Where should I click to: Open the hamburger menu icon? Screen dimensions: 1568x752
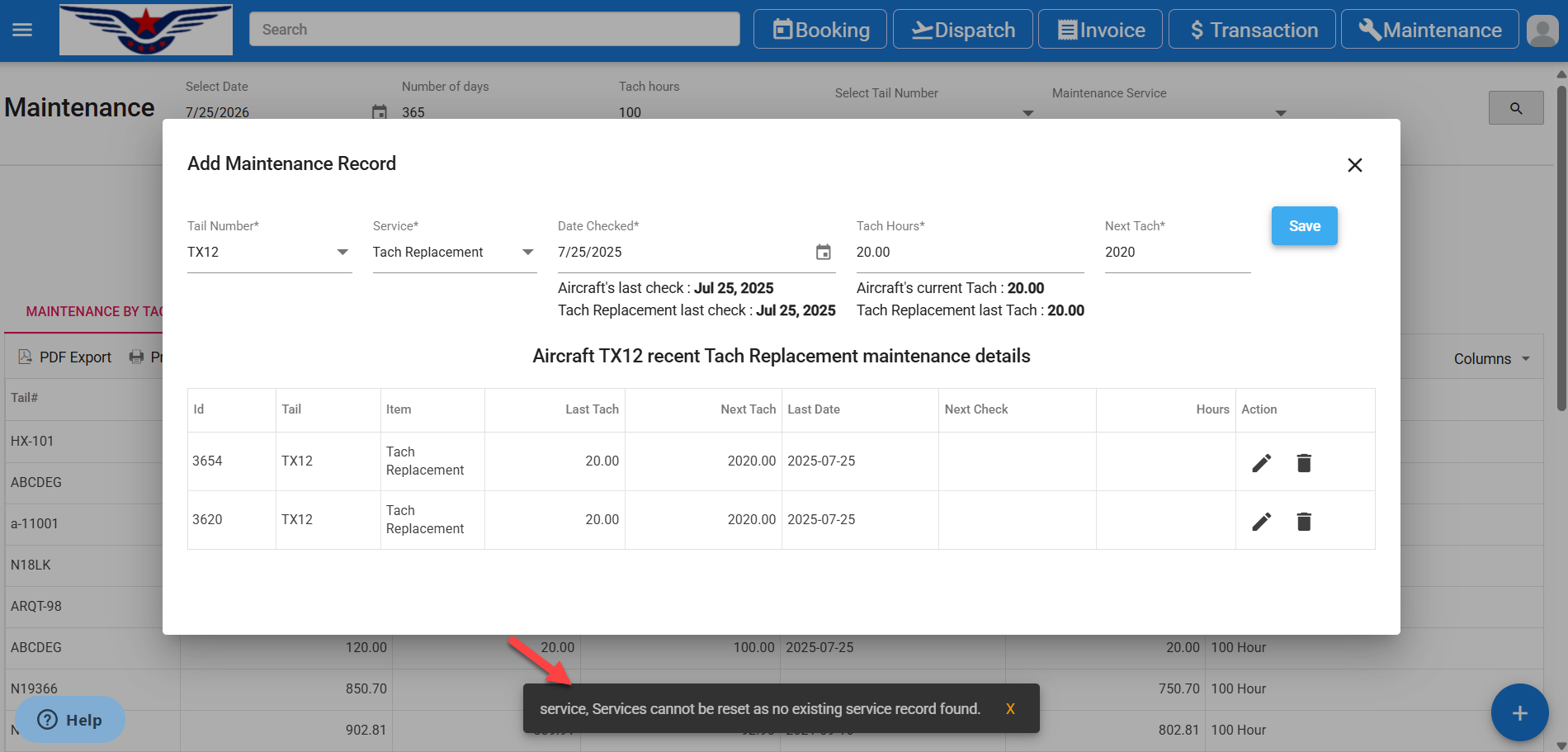point(22,30)
